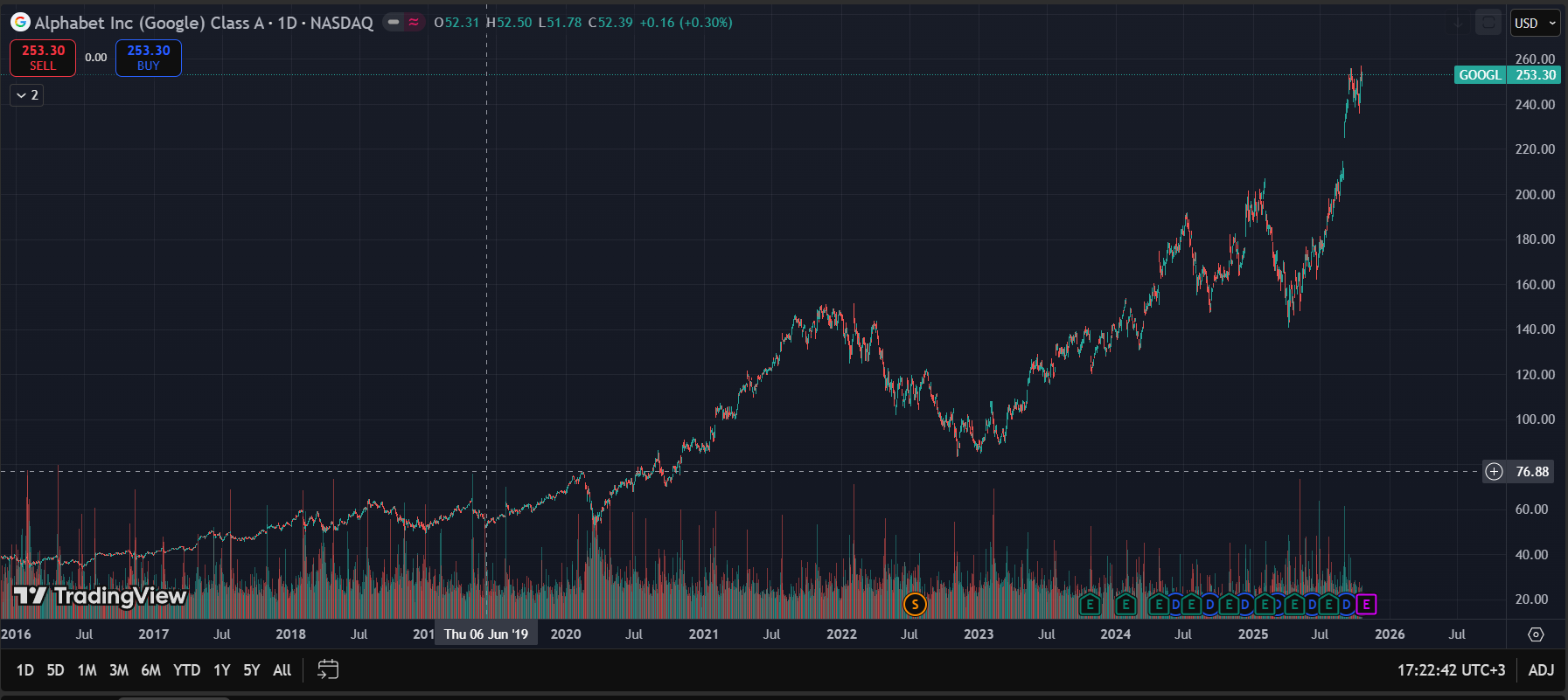The height and width of the screenshot is (700, 1568).
Task: Click the pink approximate-data status indicator
Action: coord(414,23)
